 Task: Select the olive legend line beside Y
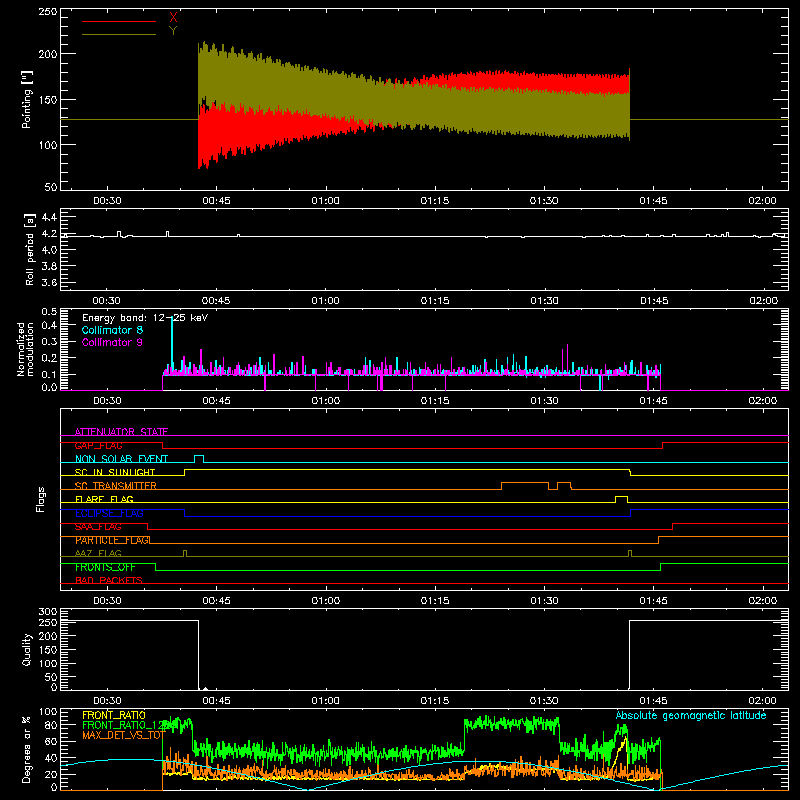point(119,34)
